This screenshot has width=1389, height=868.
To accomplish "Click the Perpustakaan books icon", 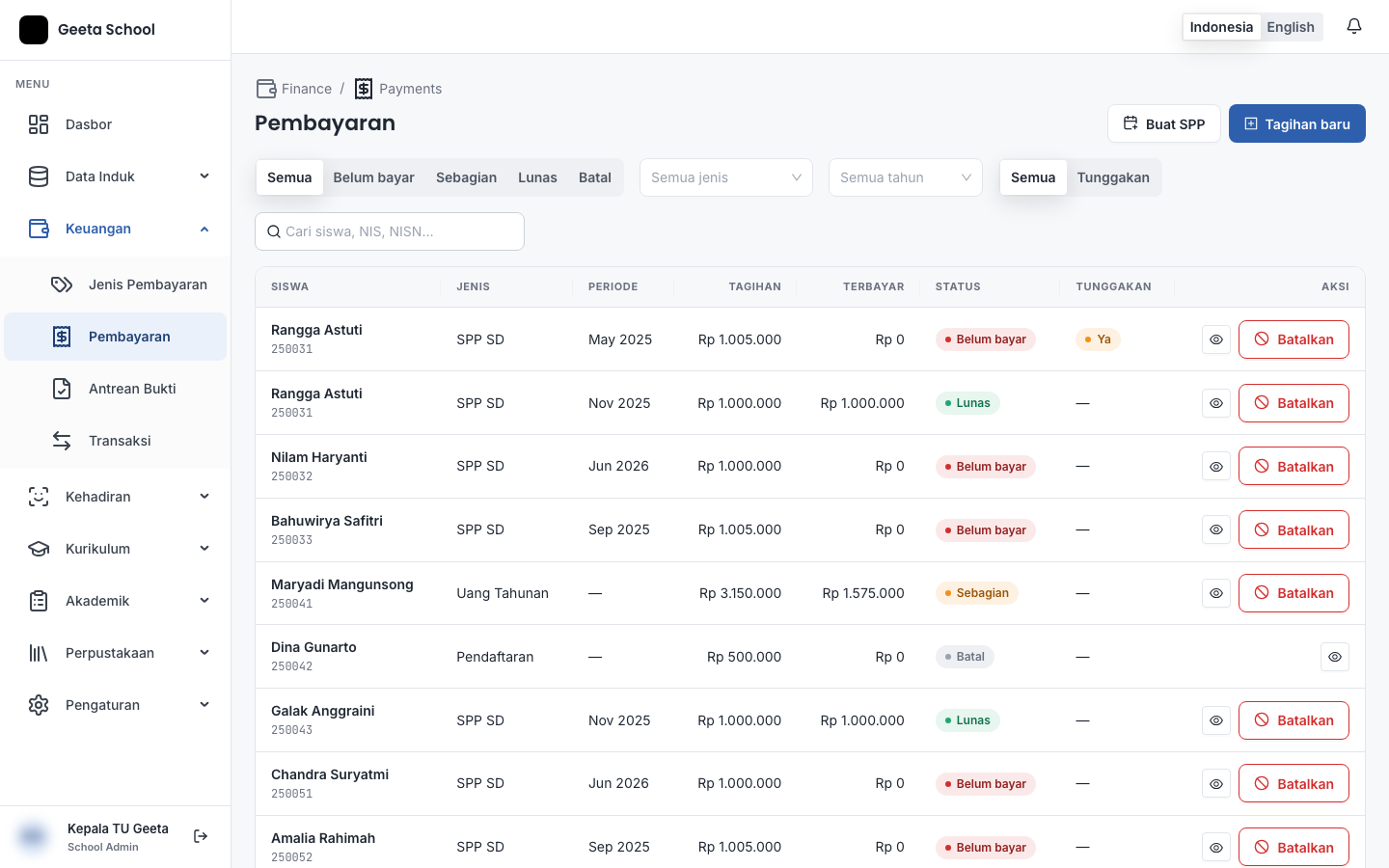I will click(x=39, y=653).
